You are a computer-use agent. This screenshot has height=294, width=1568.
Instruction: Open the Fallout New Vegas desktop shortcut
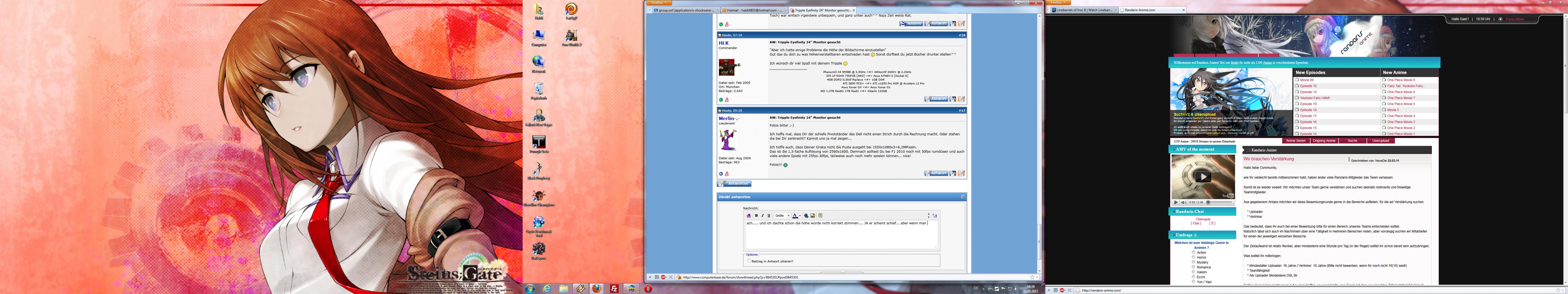click(x=539, y=117)
